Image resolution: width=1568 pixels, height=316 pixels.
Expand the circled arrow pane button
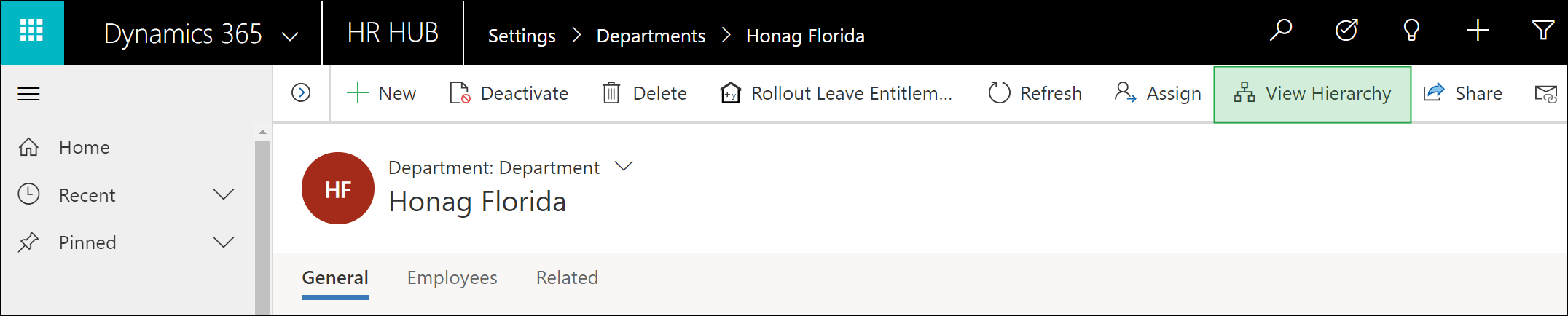coord(301,93)
